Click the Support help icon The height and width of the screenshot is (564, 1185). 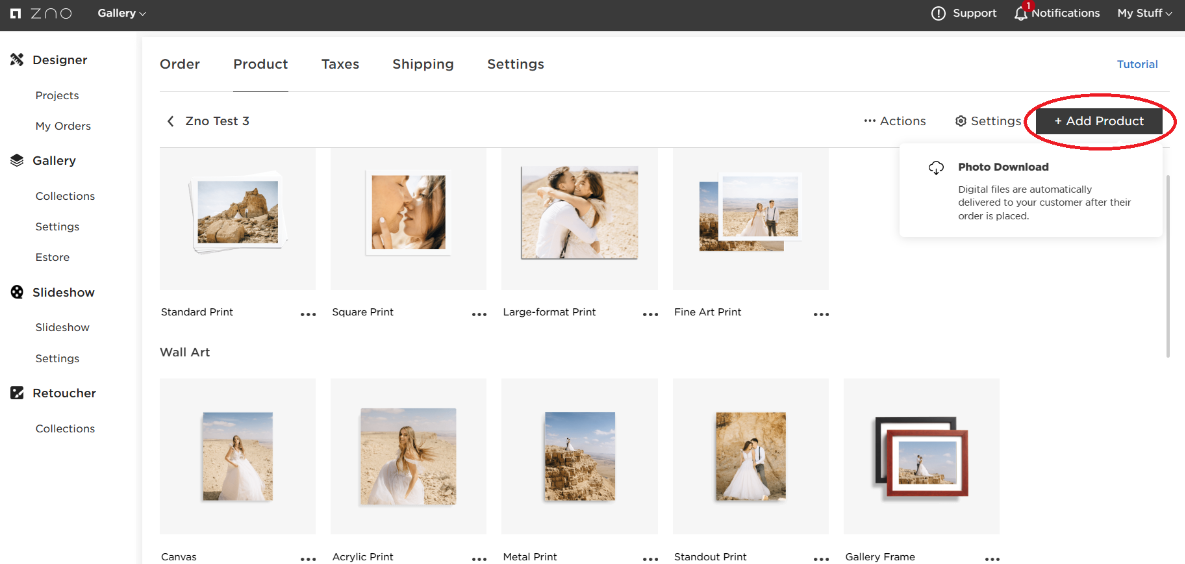click(x=938, y=14)
